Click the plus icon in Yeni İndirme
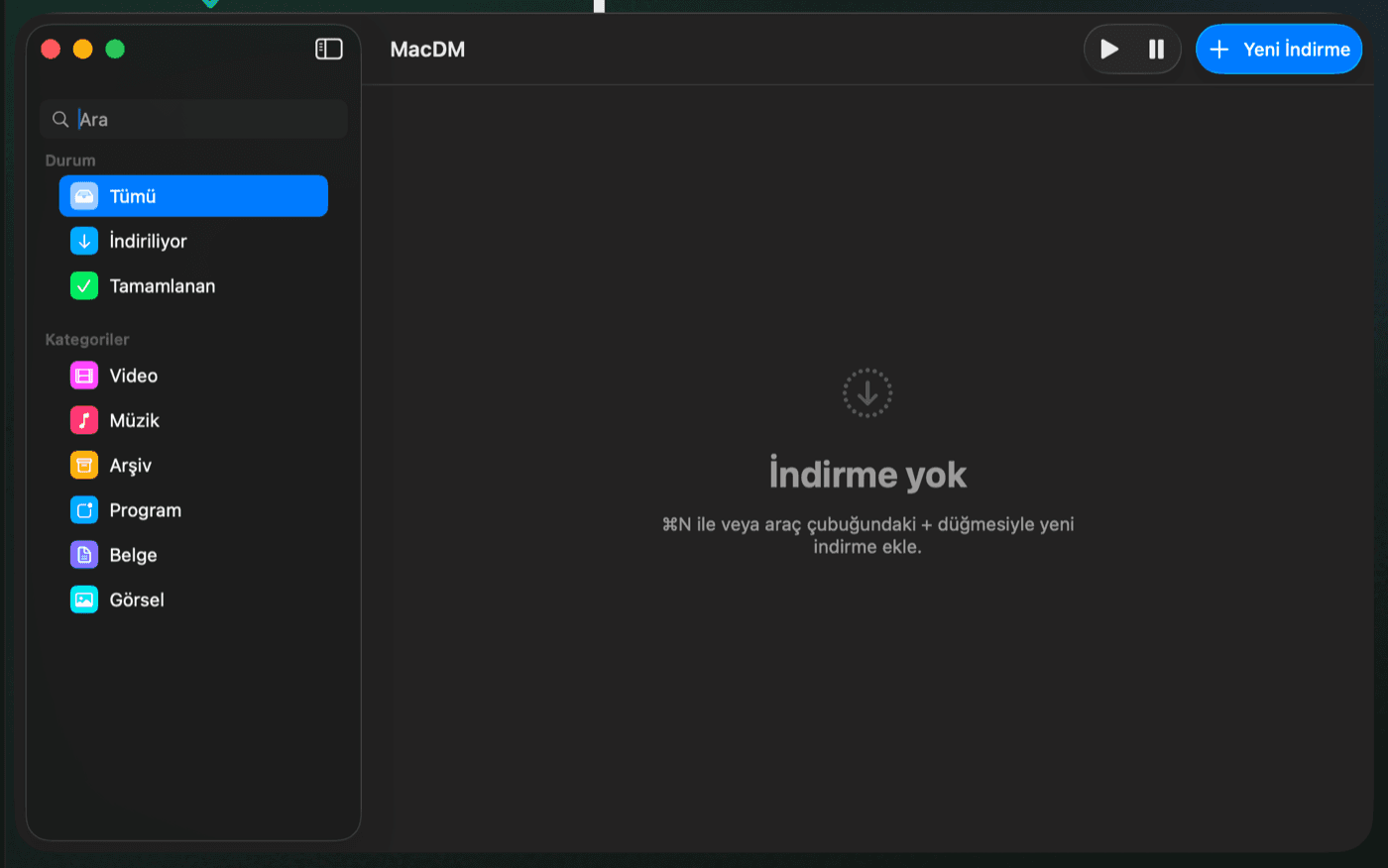 (x=1219, y=49)
